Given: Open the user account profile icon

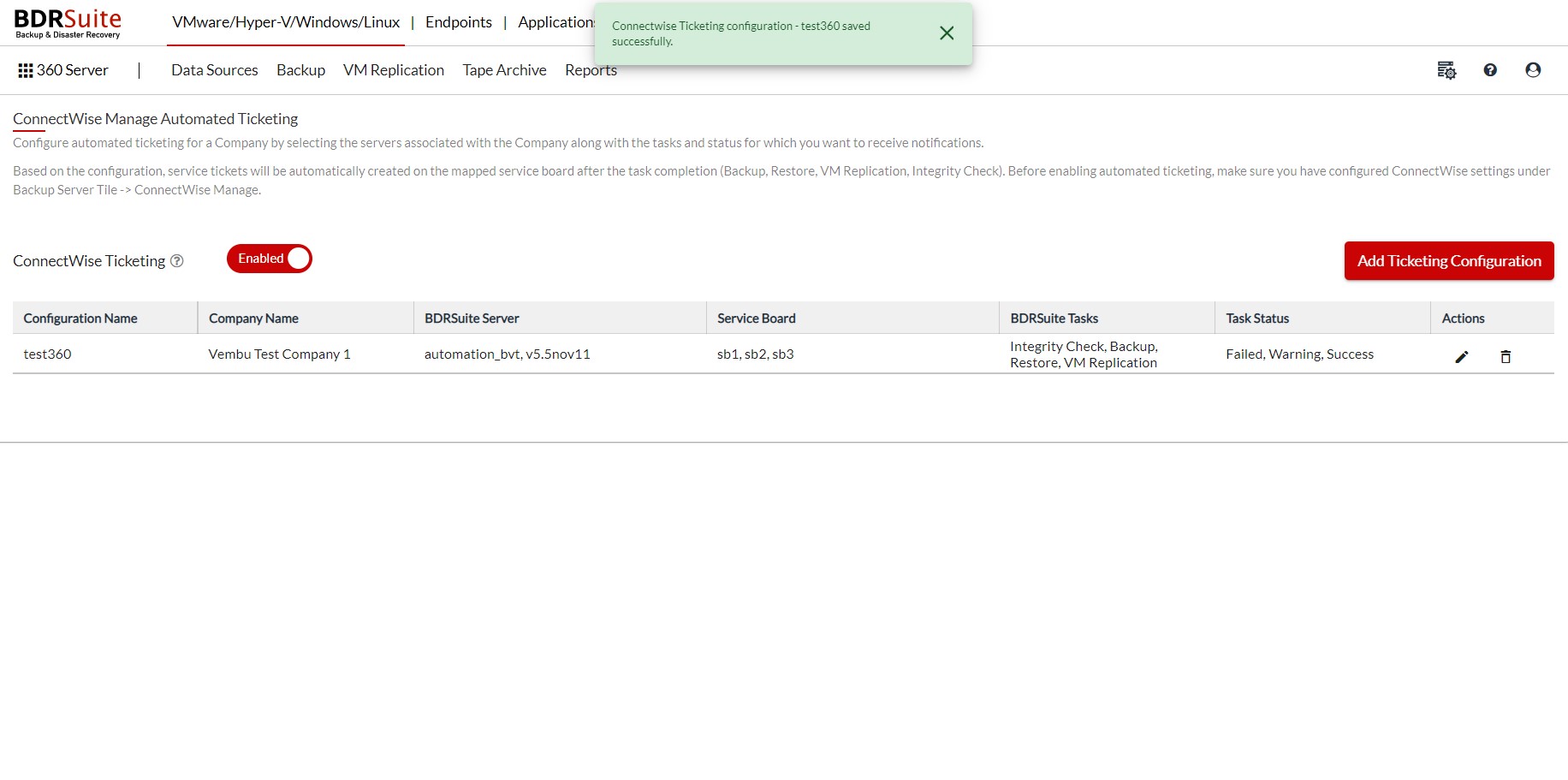Looking at the screenshot, I should (1533, 70).
